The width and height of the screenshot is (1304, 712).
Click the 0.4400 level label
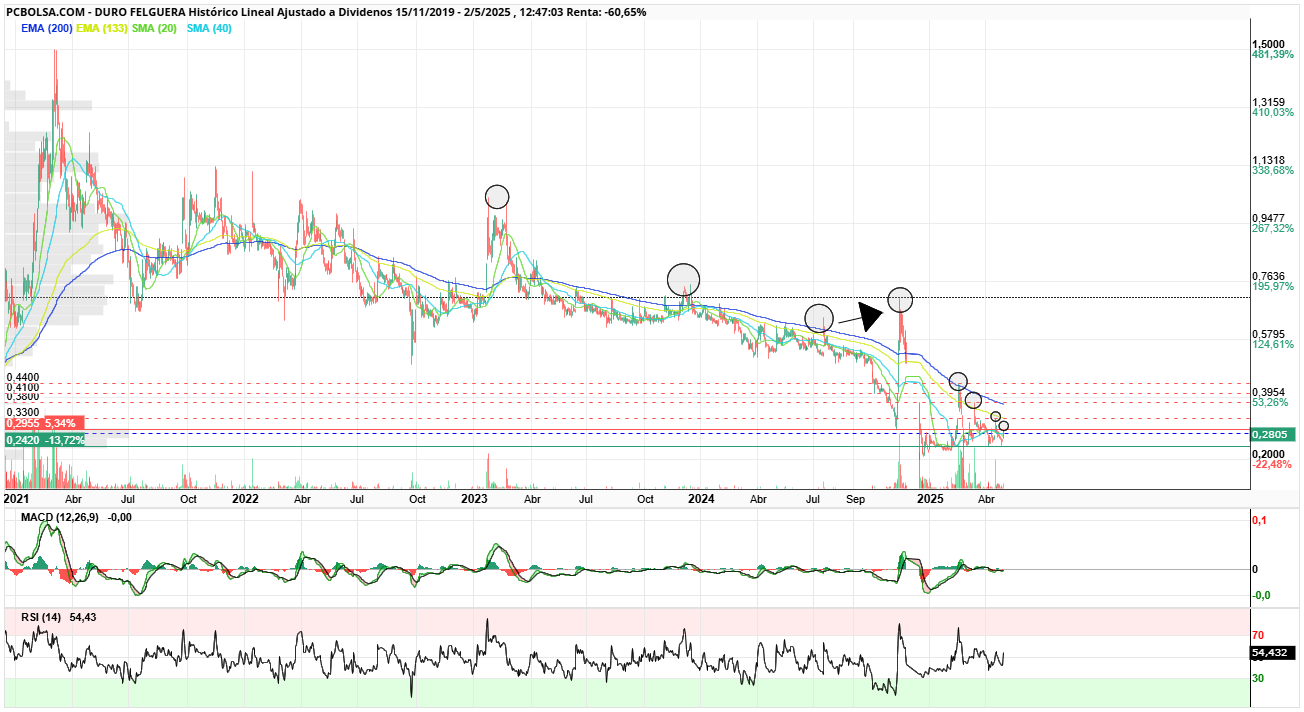[x=23, y=377]
